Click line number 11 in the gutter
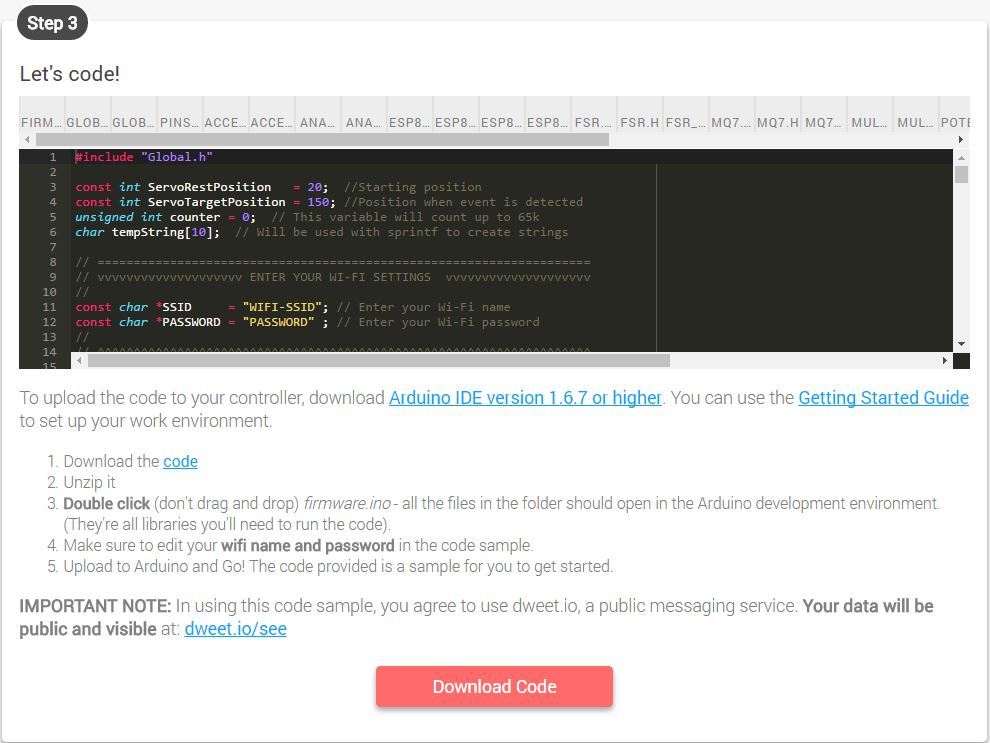990x743 pixels. pyautogui.click(x=49, y=307)
